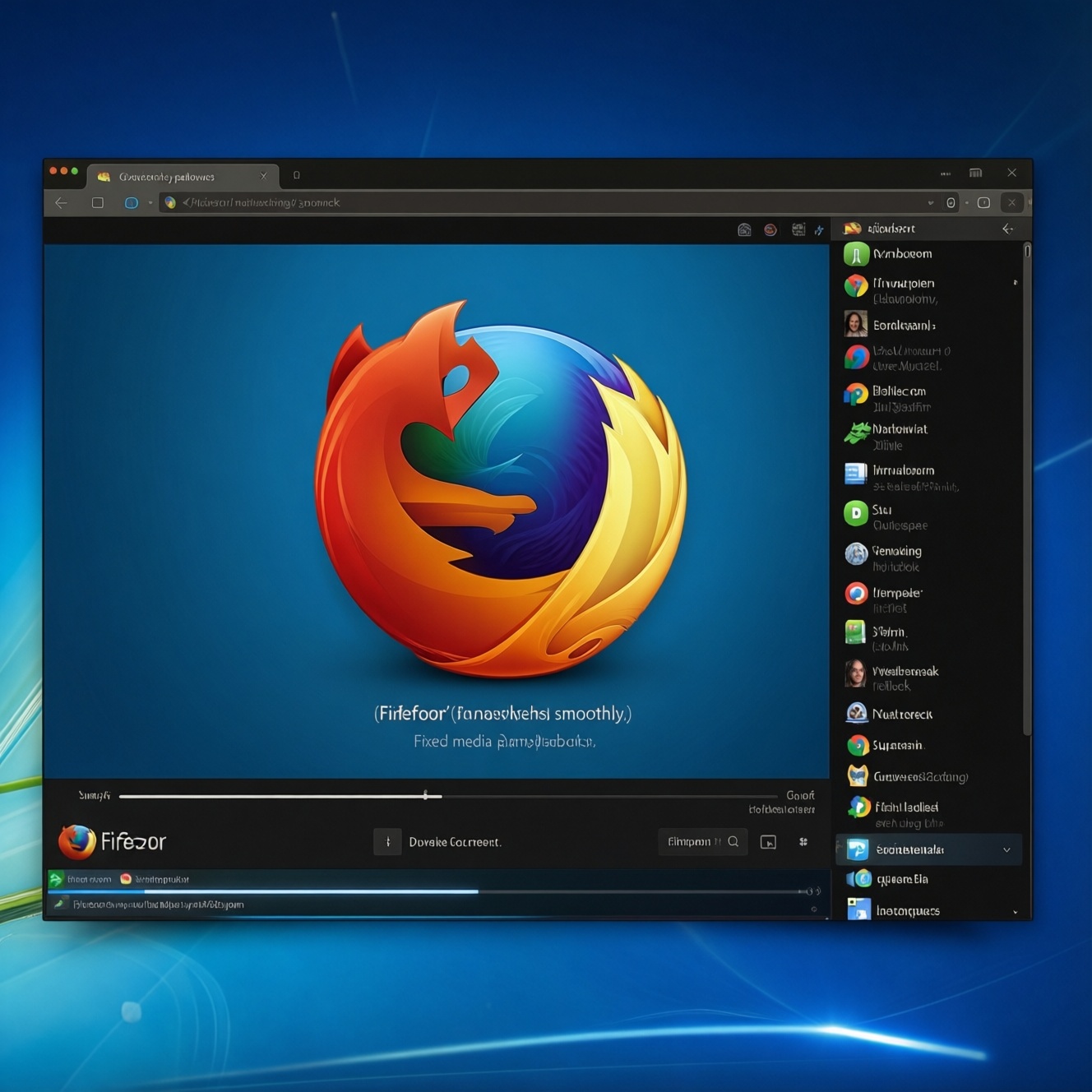This screenshot has height=1092, width=1092.
Task: Open the small dropdown arrow before the address bar
Action: (x=150, y=202)
